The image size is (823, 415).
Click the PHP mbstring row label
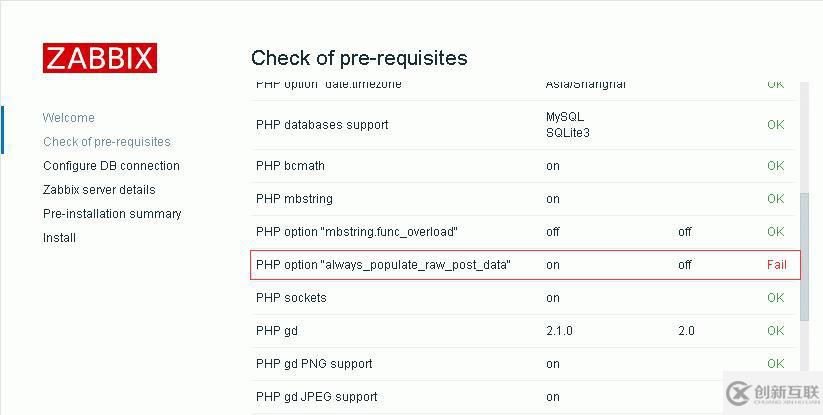[x=294, y=199]
